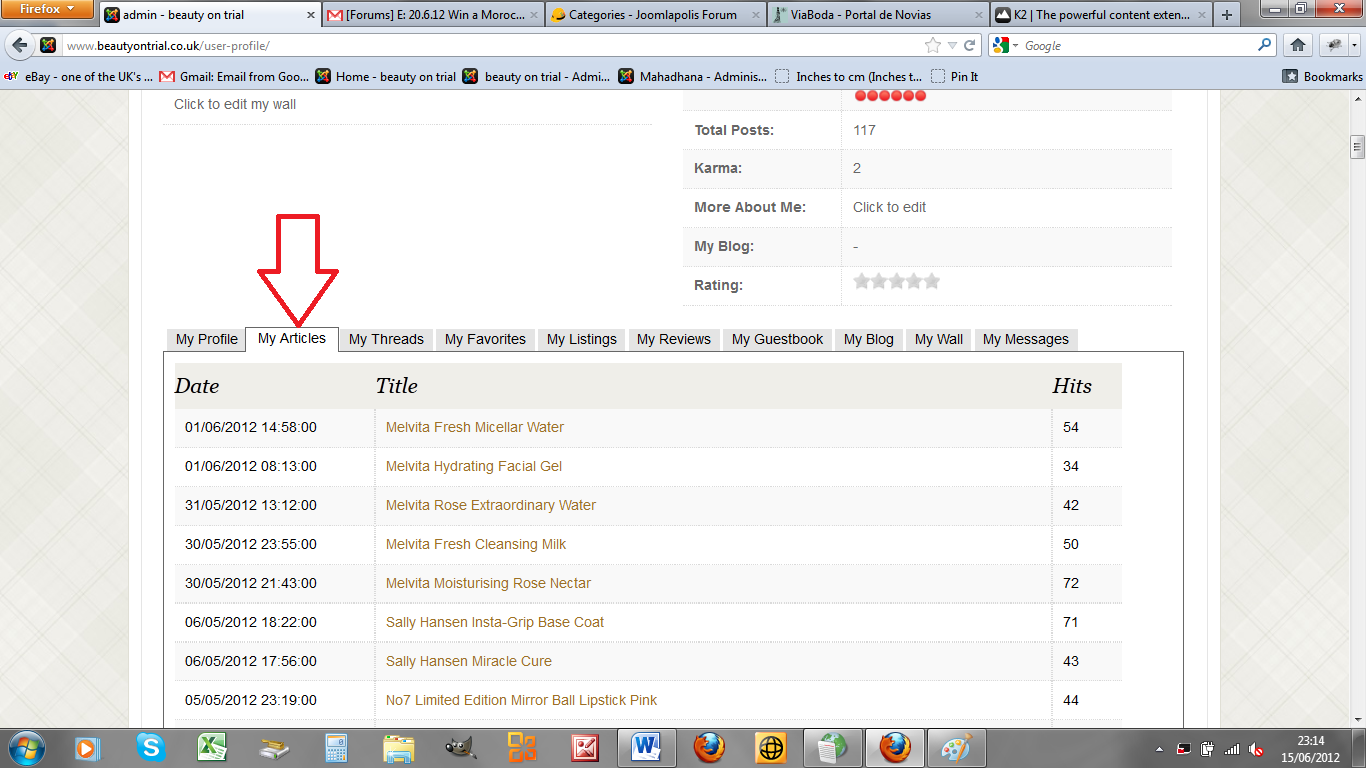
Task: Open the My Blog tab
Action: click(x=869, y=339)
